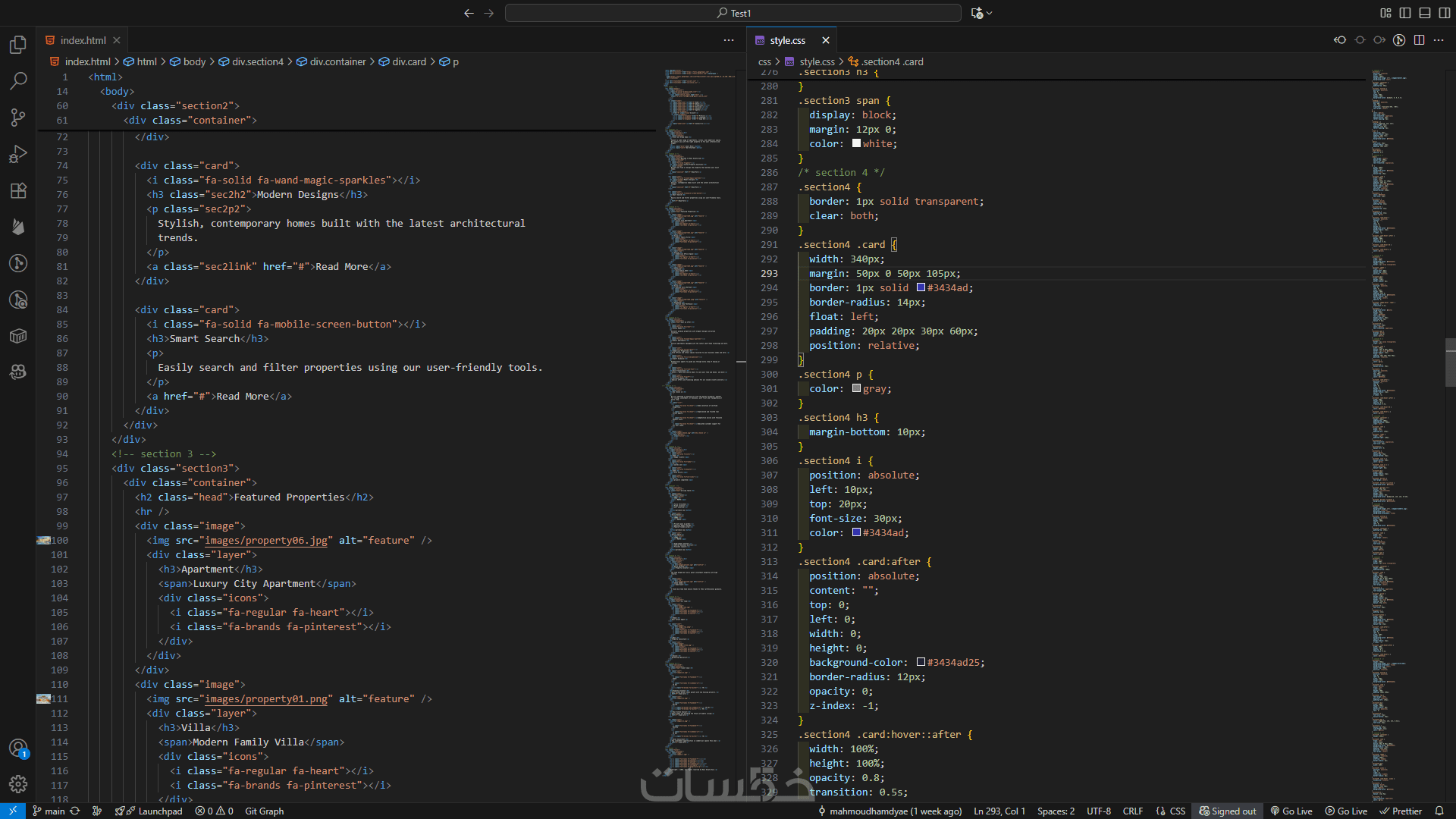Toggle the panel layout at top right

1425,13
